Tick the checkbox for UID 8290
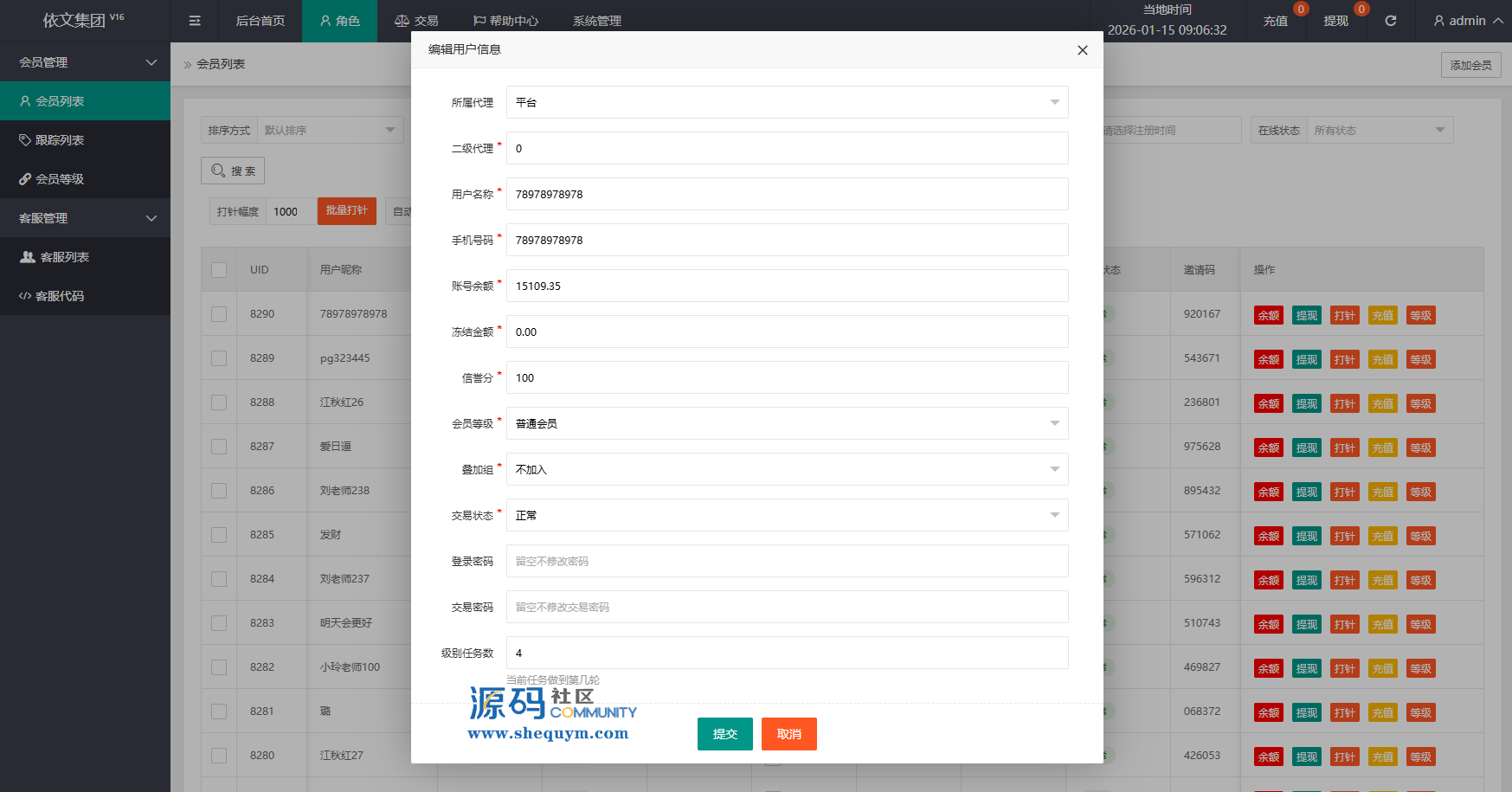 [x=219, y=314]
